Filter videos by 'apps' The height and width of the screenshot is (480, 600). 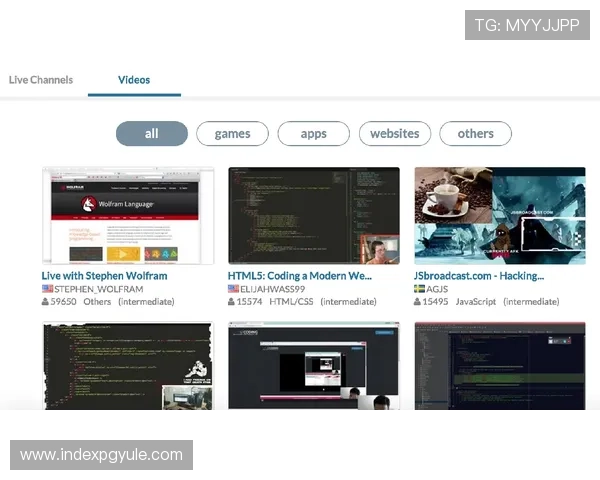pyautogui.click(x=313, y=134)
